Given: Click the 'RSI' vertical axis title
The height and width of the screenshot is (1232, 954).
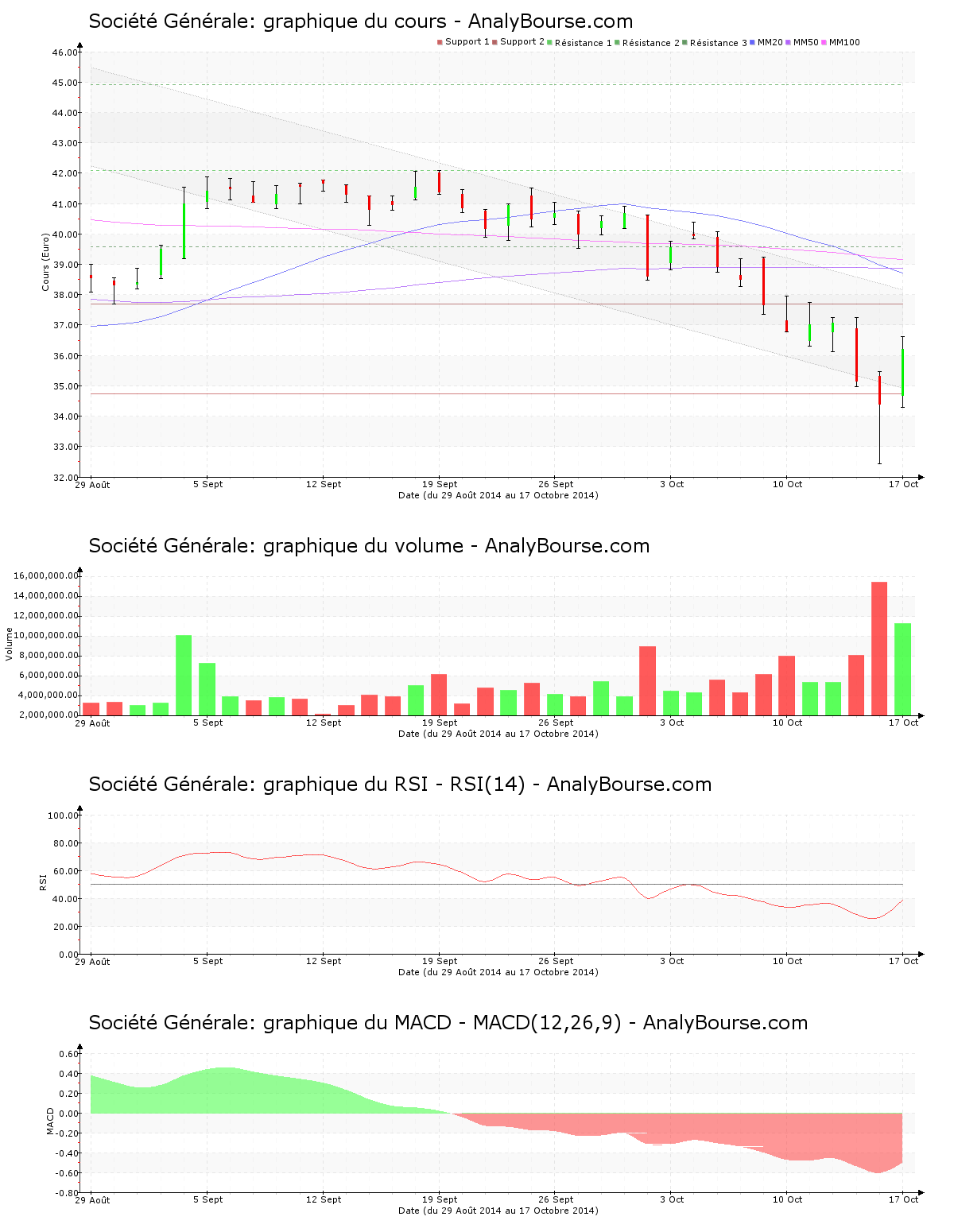Looking at the screenshot, I should (44, 881).
